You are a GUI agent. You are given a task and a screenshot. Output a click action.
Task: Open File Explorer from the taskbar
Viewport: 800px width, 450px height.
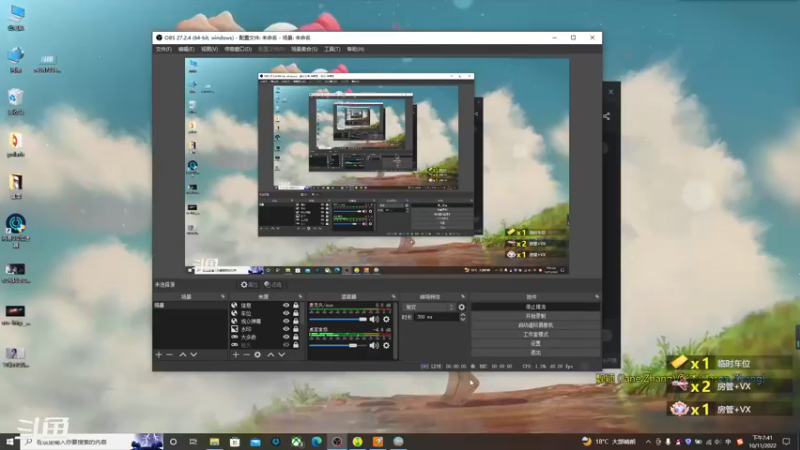tap(214, 442)
